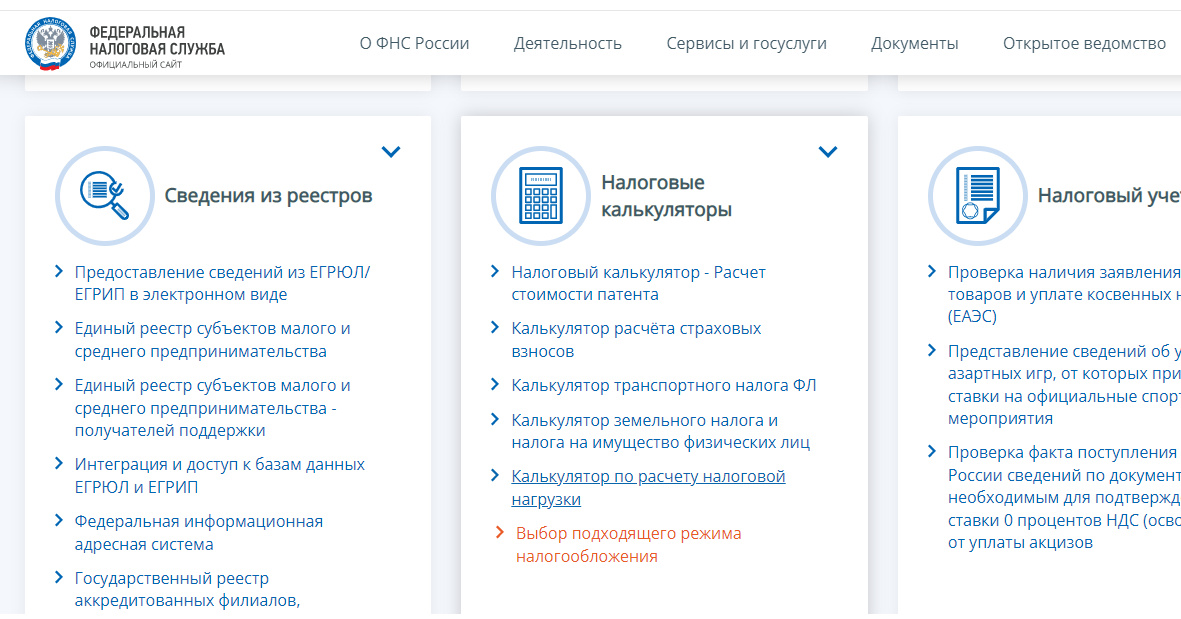This screenshot has width=1181, height=619.
Task: Open the Сервисы и госуслуги menu
Action: (x=746, y=44)
